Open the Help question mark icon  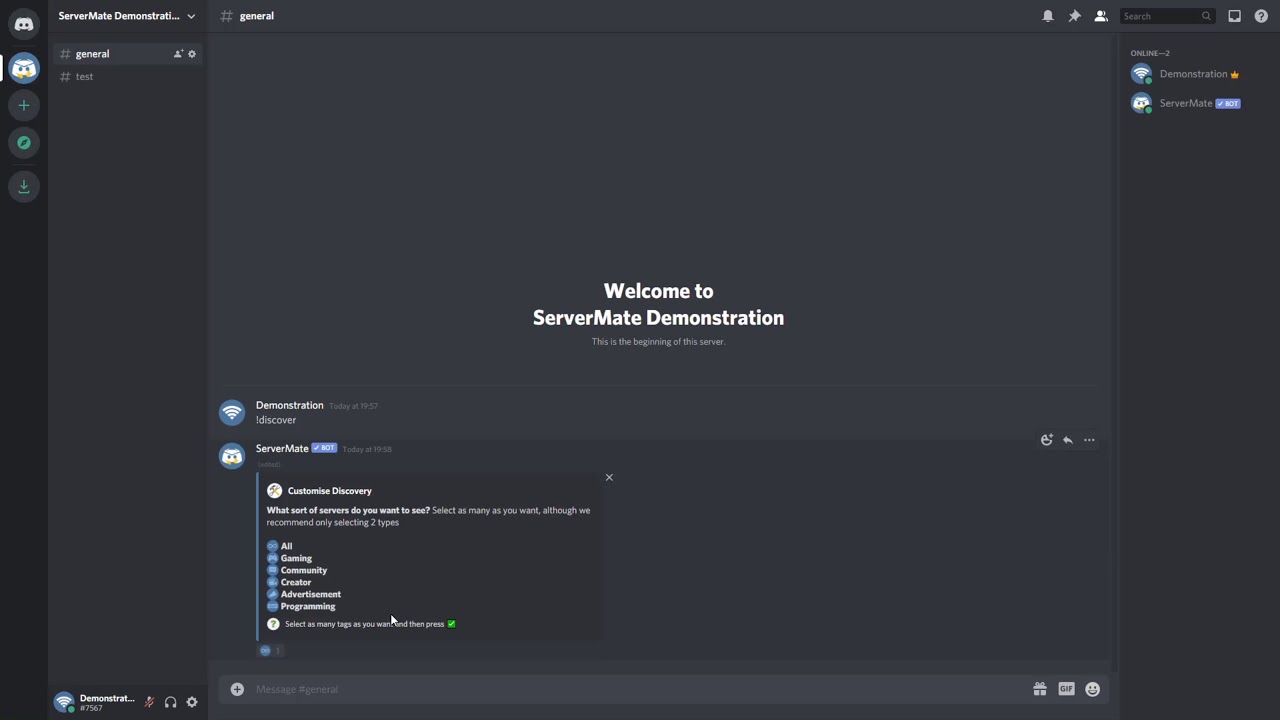(1261, 16)
